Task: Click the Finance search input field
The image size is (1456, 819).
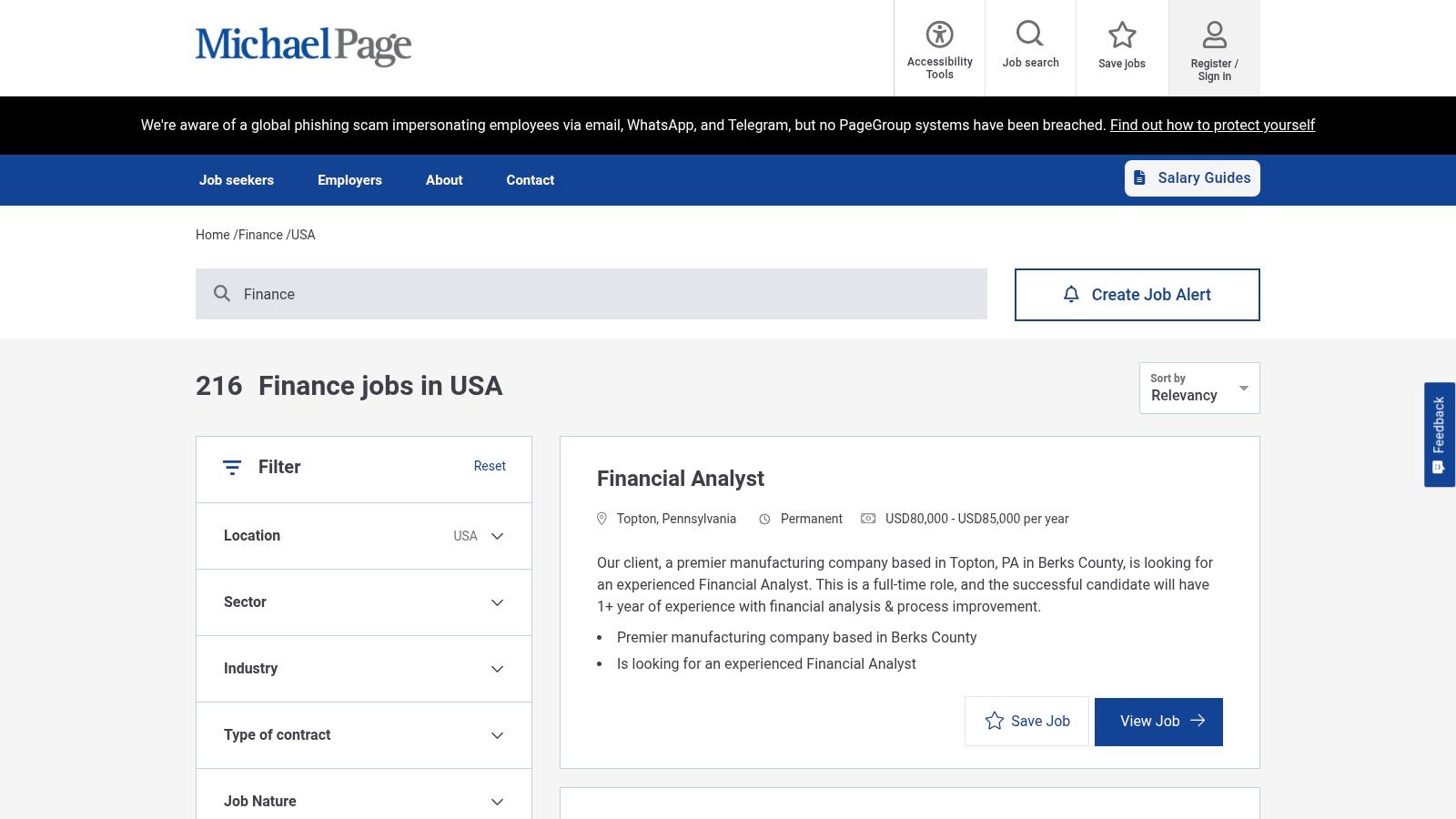Action: (x=591, y=294)
